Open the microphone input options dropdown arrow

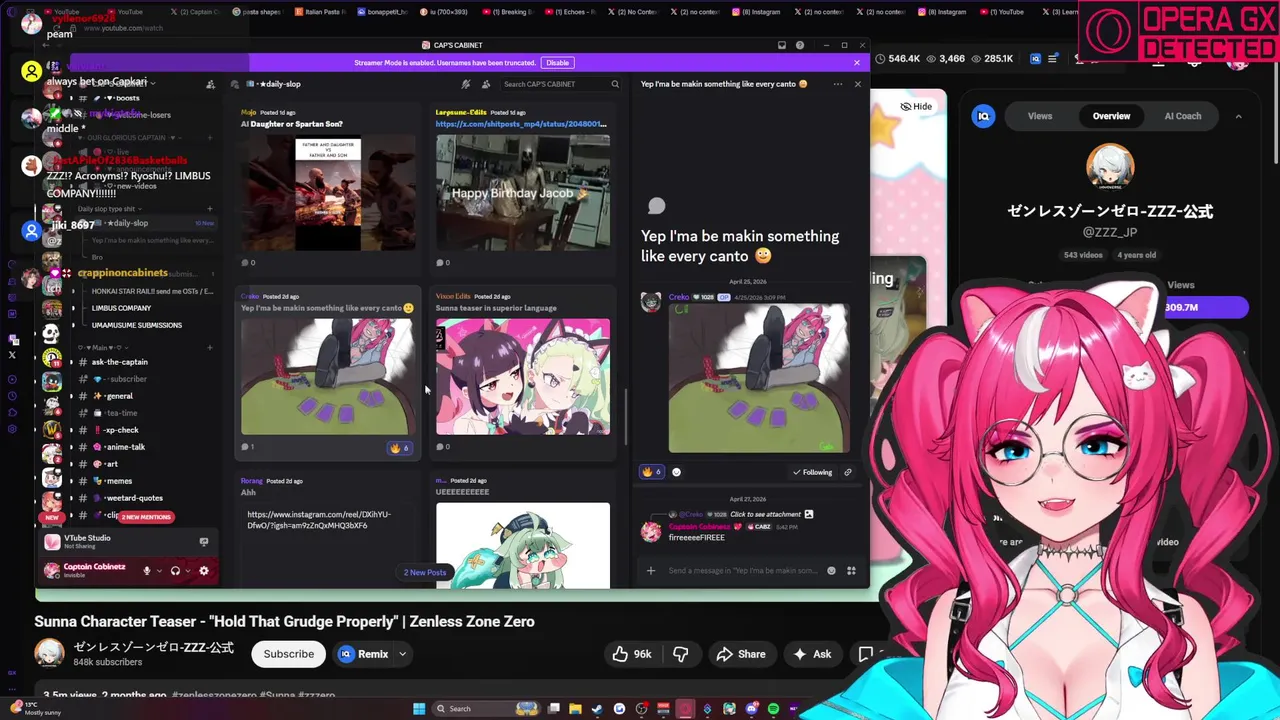tap(159, 571)
